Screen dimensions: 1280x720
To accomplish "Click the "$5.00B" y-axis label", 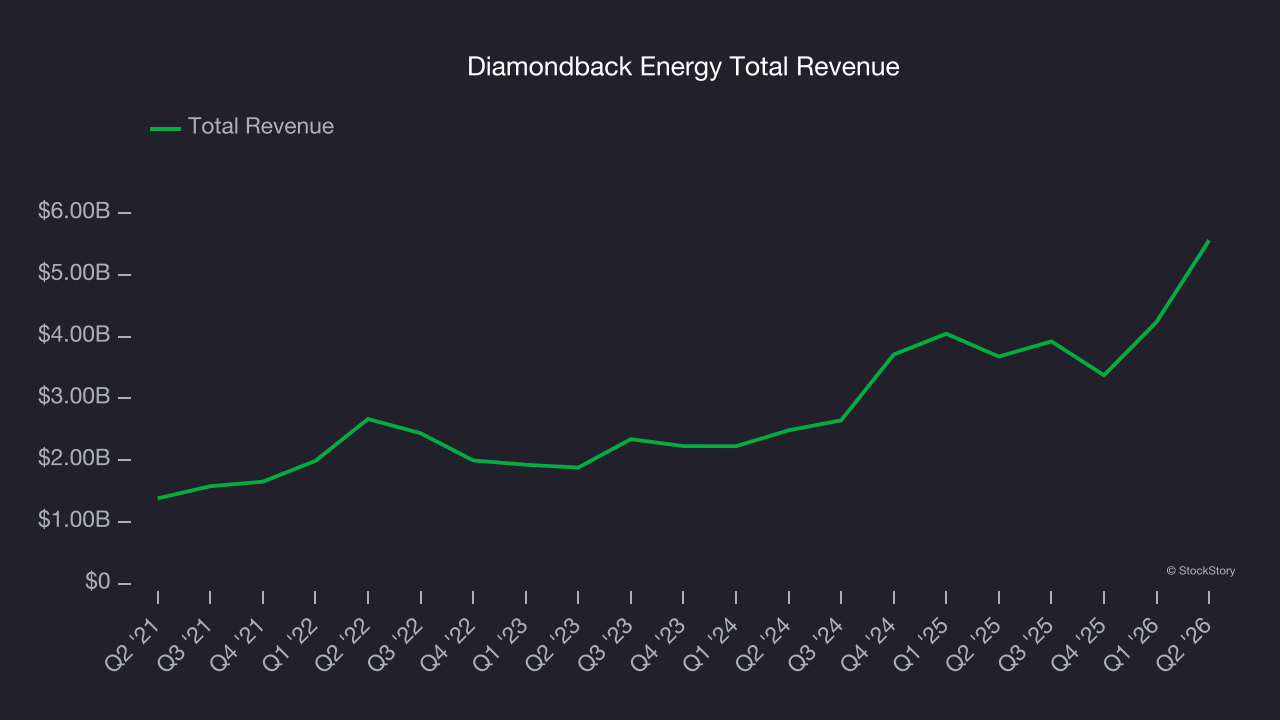I will click(x=74, y=274).
